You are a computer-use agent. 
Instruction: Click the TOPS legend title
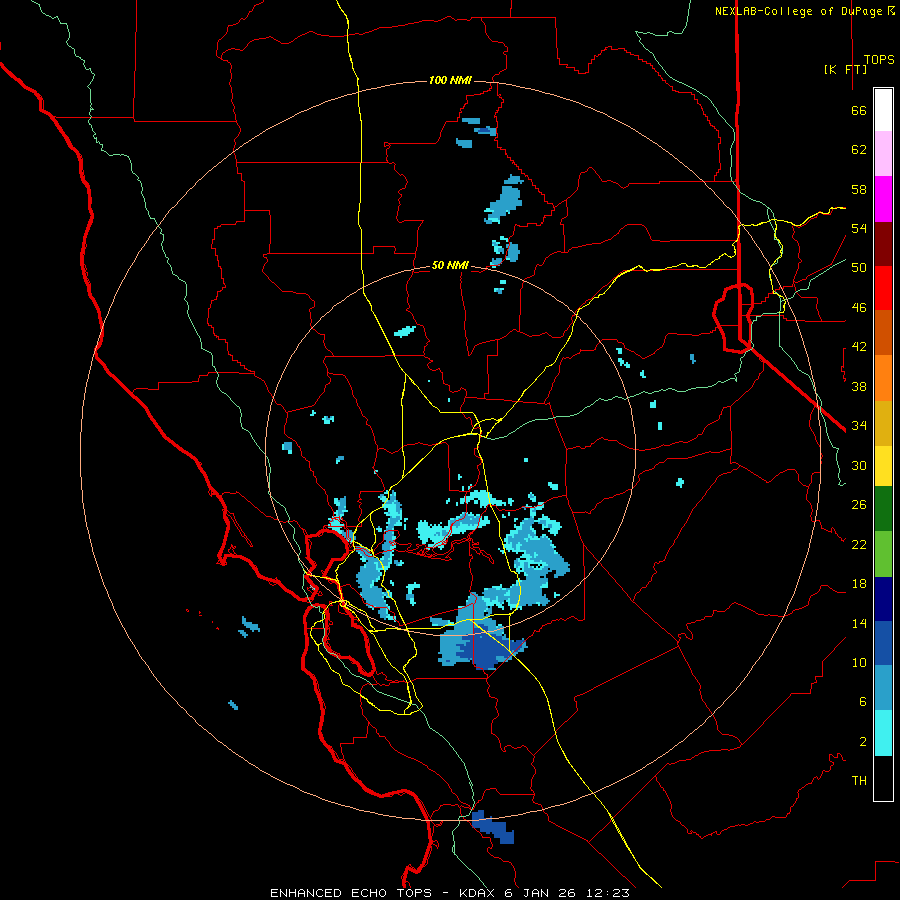[x=879, y=60]
